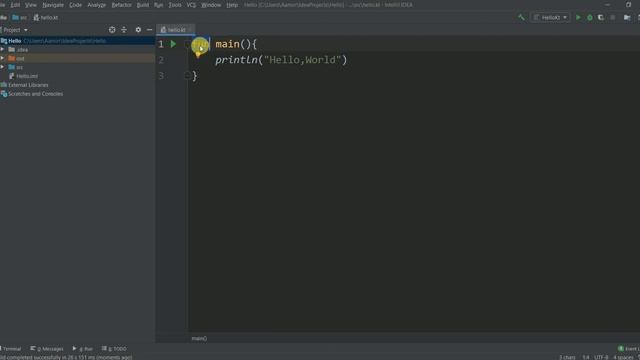Open the Messages tool window
The height and width of the screenshot is (360, 640).
47,349
